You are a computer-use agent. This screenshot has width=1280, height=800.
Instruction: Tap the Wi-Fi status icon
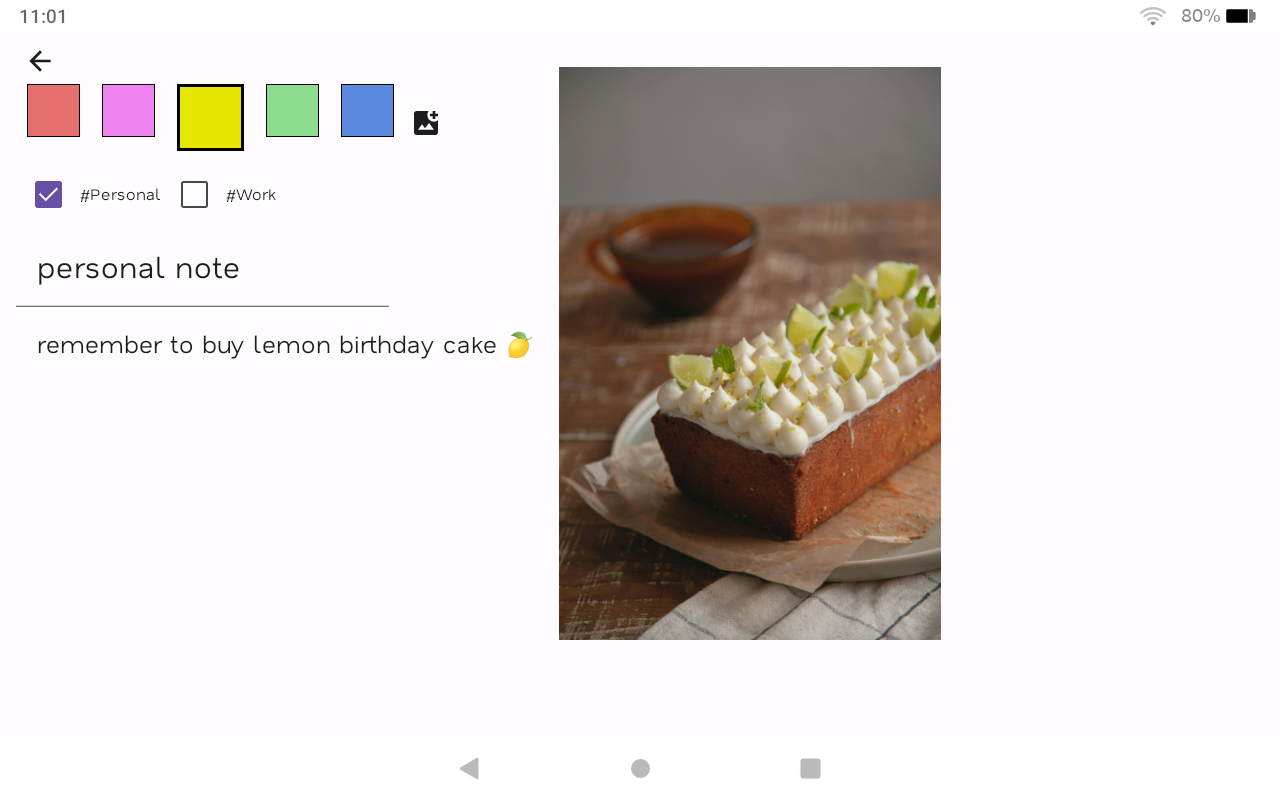point(1153,16)
